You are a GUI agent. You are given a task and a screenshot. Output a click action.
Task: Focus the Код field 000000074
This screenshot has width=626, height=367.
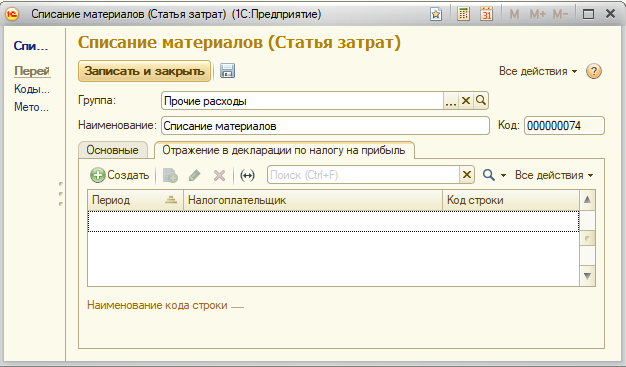tap(564, 126)
